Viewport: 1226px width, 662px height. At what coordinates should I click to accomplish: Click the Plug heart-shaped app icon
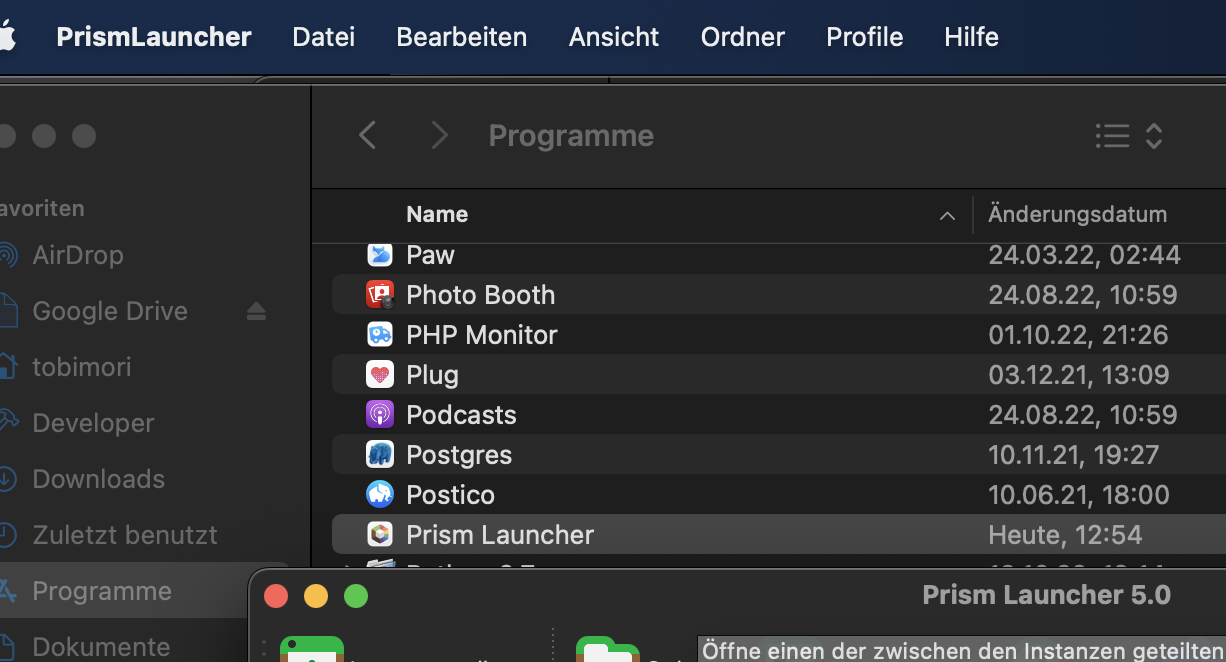click(x=380, y=374)
